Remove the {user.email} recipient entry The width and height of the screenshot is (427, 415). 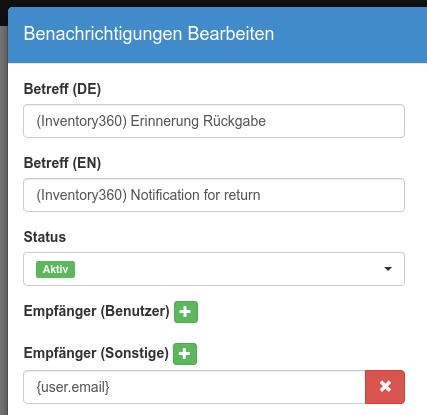(x=385, y=387)
